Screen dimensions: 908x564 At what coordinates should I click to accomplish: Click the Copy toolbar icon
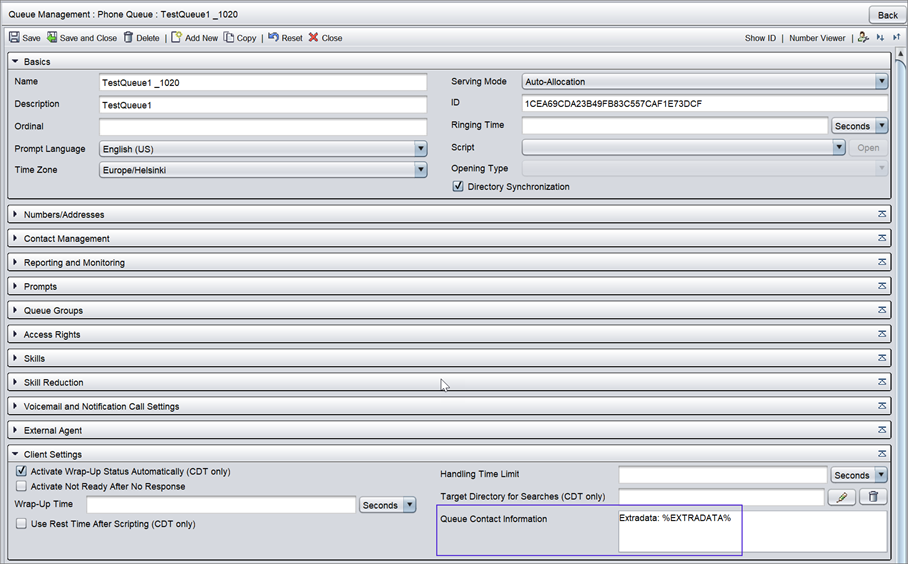tap(229, 38)
